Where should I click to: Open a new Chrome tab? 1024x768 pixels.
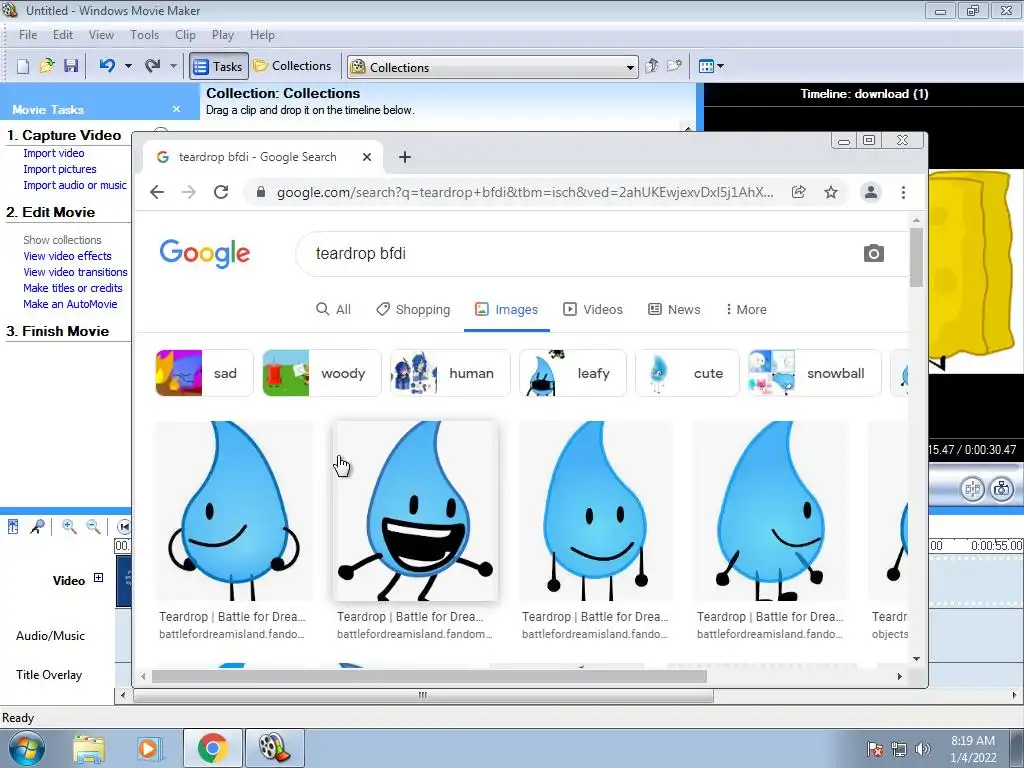pyautogui.click(x=405, y=157)
